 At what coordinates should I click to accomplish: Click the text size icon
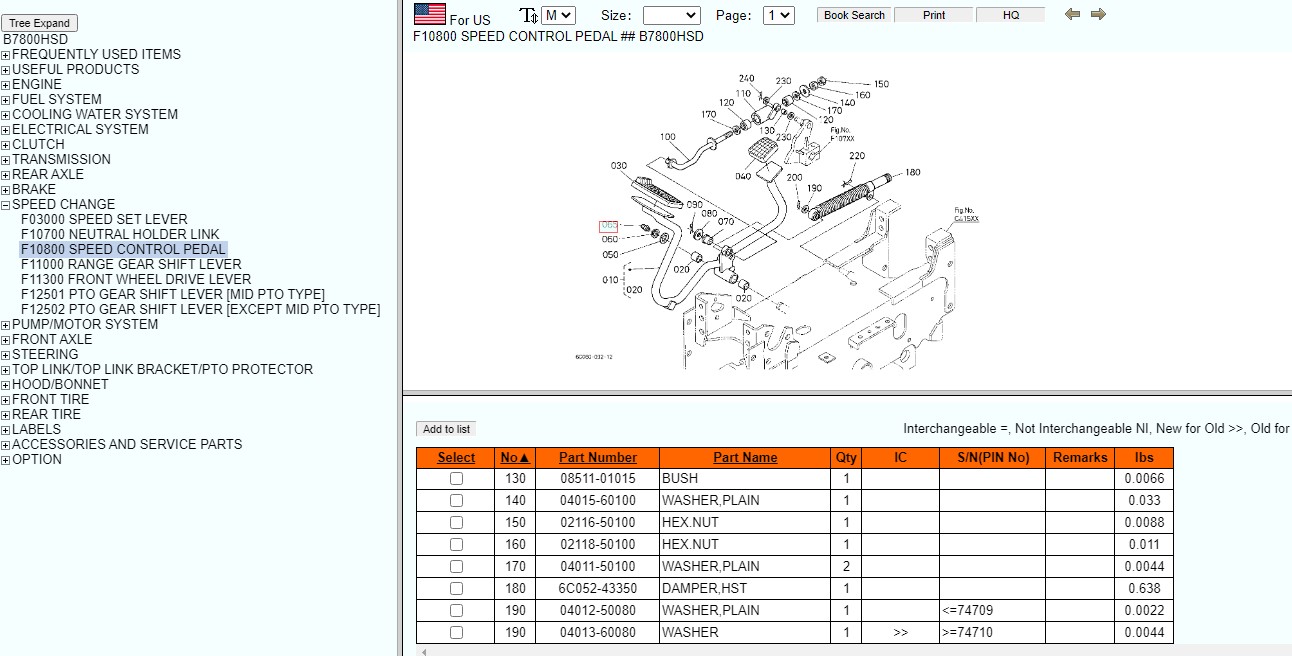point(528,15)
